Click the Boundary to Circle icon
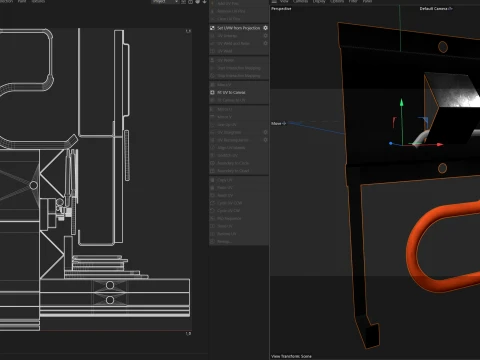The height and width of the screenshot is (360, 480). 212,163
